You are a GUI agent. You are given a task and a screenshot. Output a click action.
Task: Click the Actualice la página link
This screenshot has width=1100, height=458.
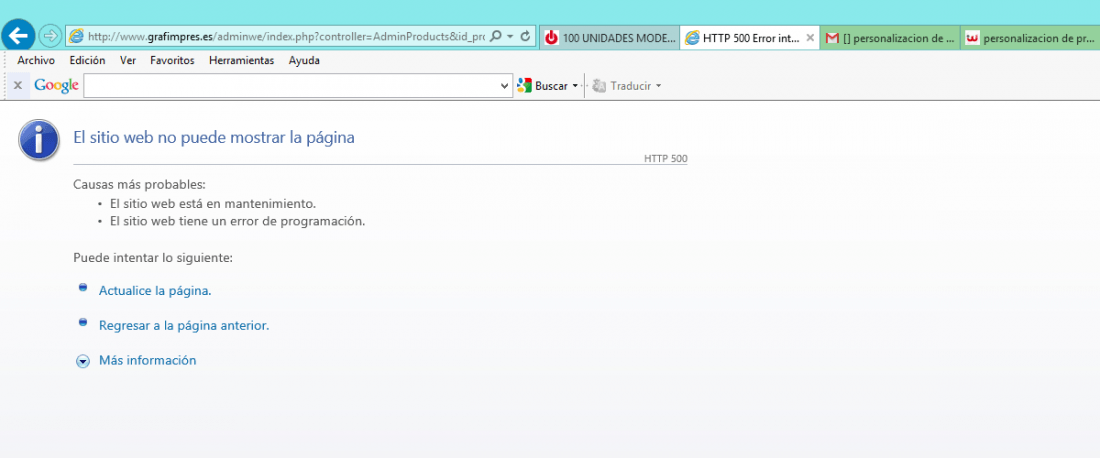(155, 290)
